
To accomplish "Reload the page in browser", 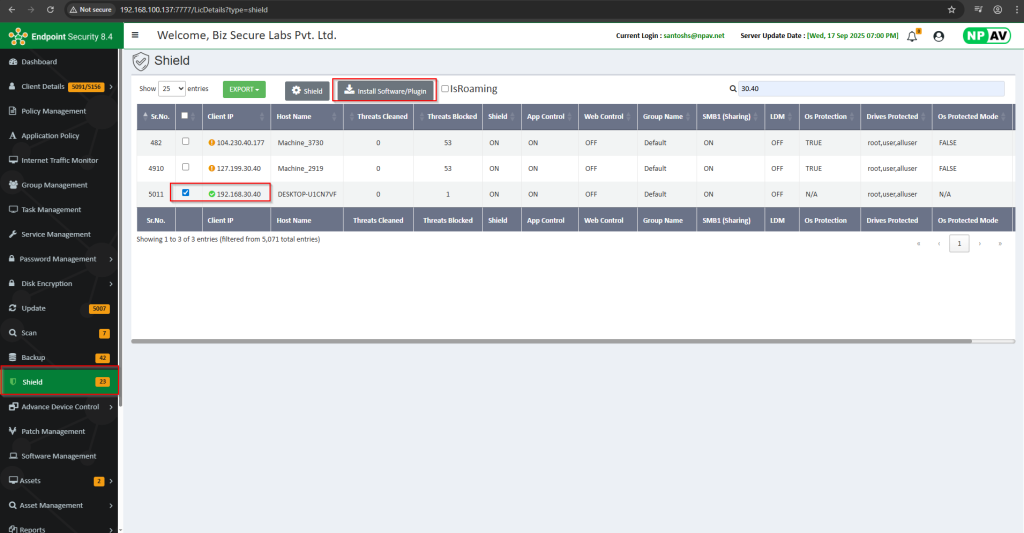I will point(50,9).
